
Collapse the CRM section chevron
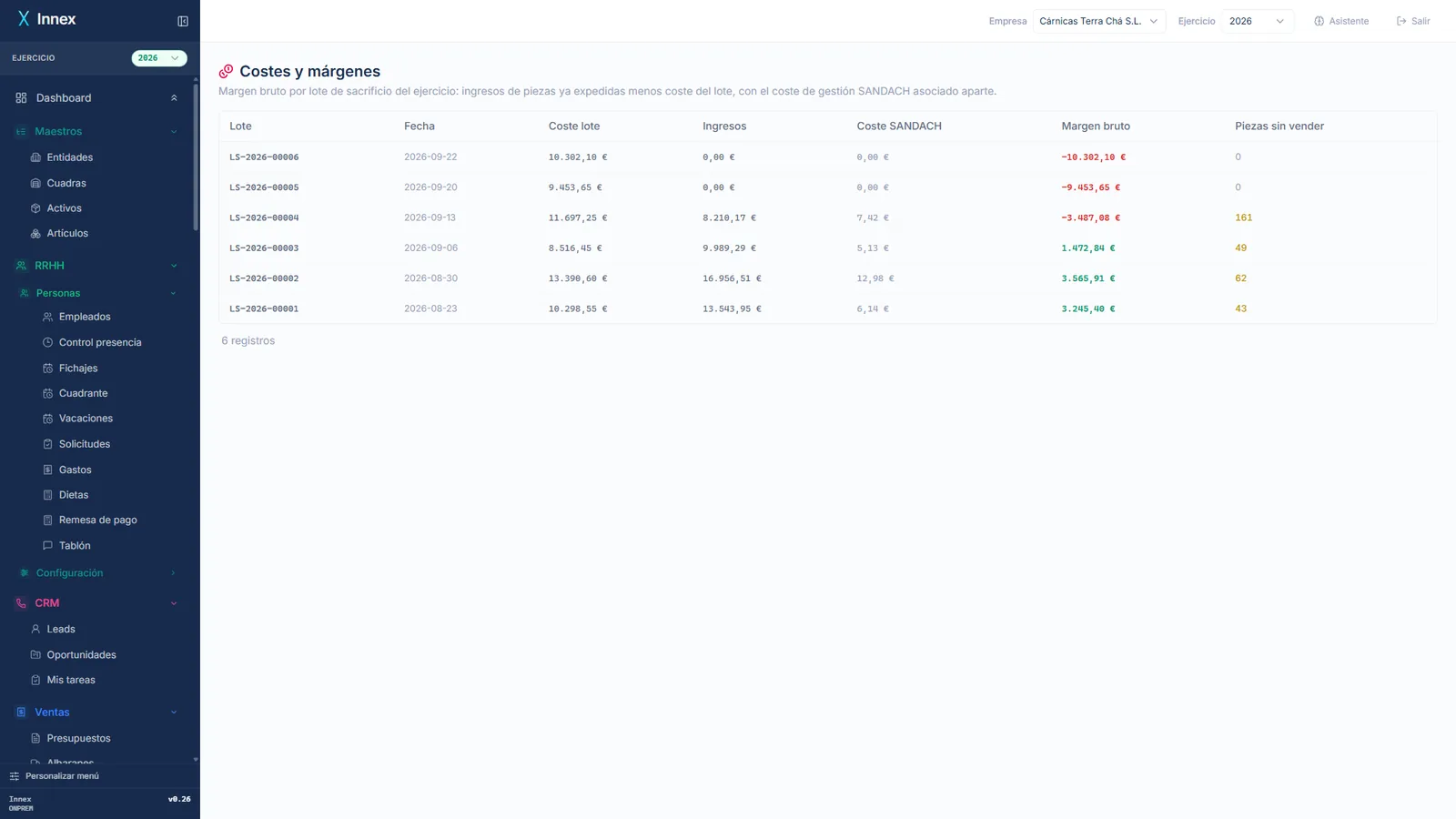pos(174,603)
